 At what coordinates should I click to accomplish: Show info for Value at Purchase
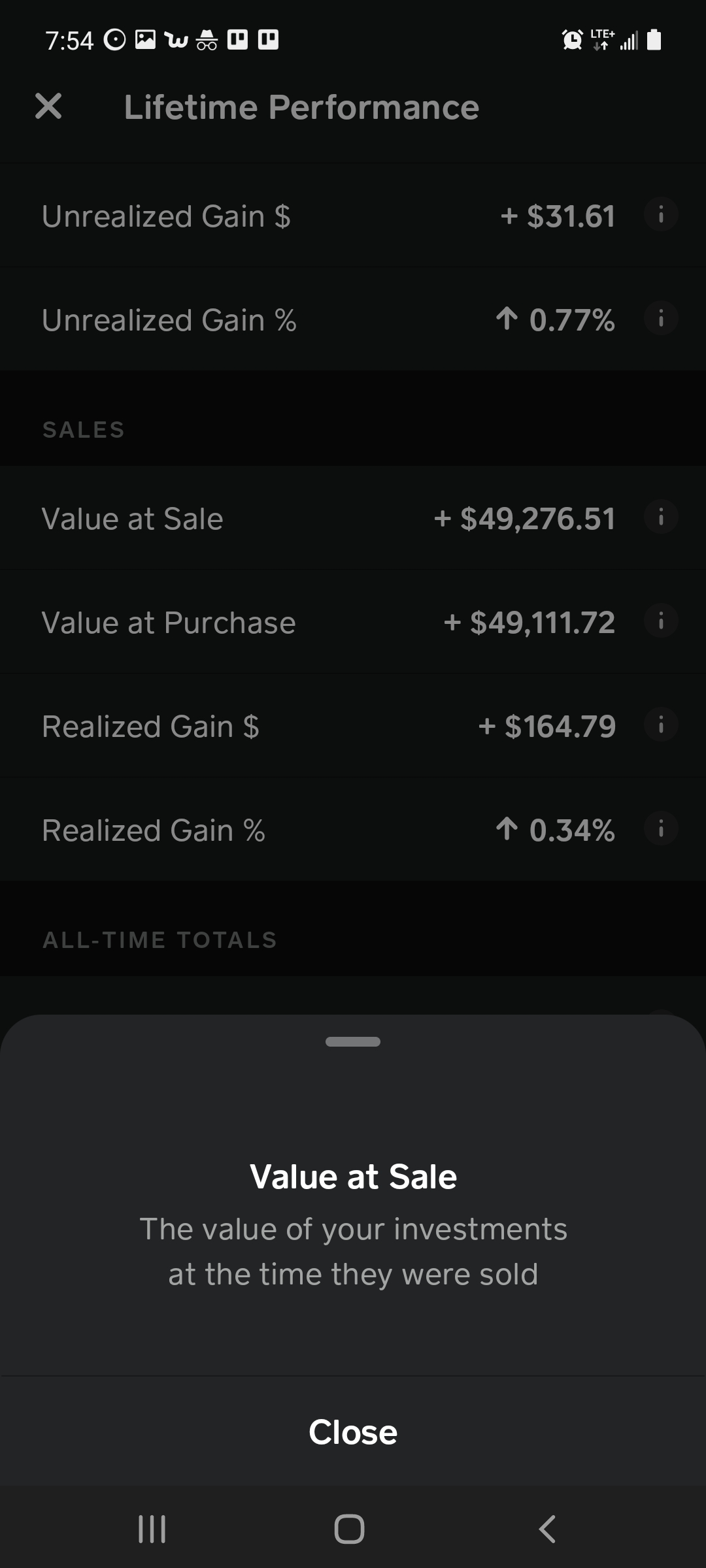pos(661,621)
